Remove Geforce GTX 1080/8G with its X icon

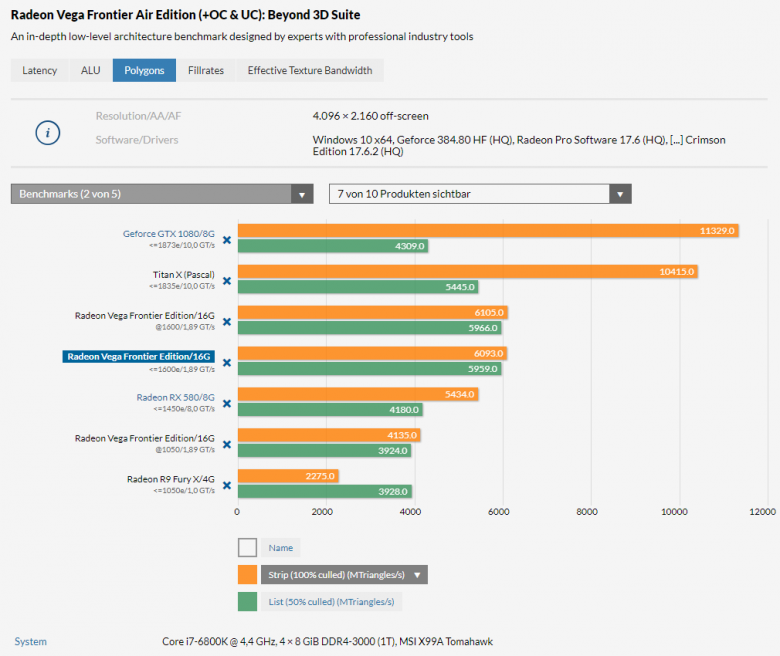[x=227, y=240]
